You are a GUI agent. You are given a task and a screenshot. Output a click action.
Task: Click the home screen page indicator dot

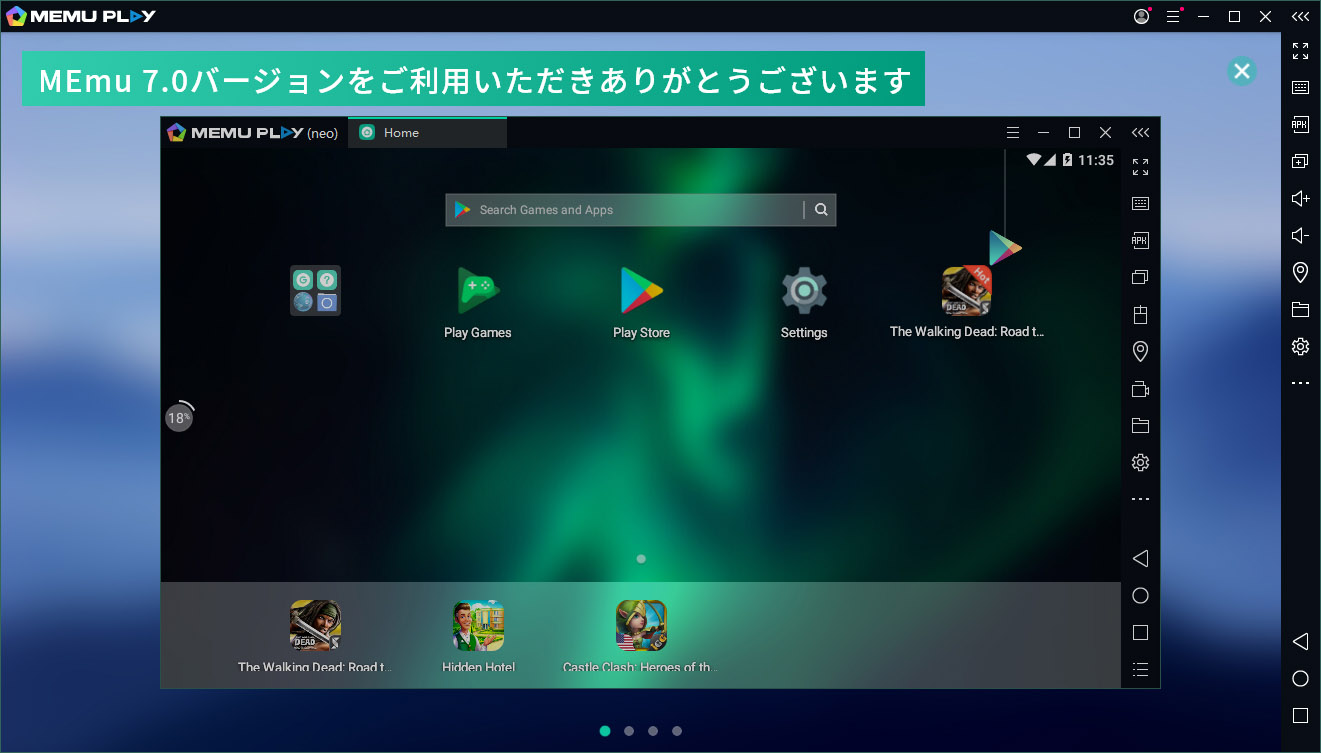click(x=641, y=559)
